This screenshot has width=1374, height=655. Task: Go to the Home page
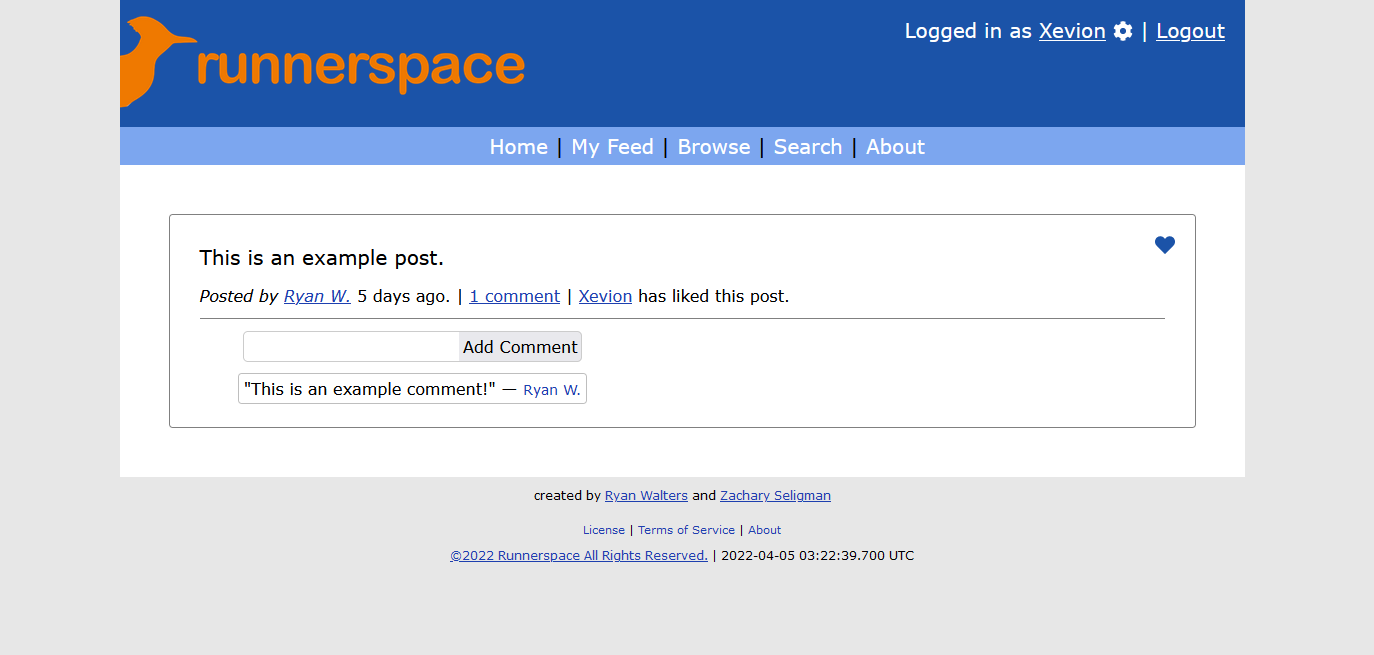518,147
